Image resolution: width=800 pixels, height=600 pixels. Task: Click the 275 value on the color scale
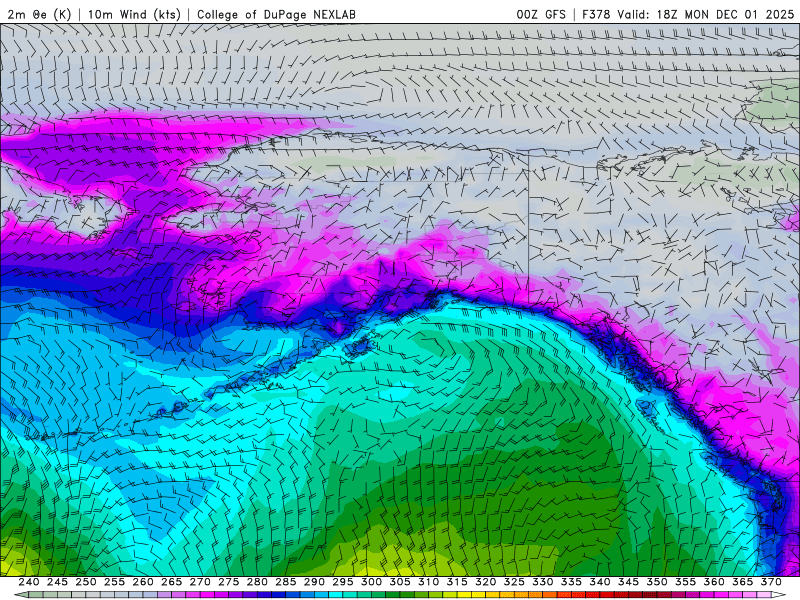pyautogui.click(x=229, y=582)
